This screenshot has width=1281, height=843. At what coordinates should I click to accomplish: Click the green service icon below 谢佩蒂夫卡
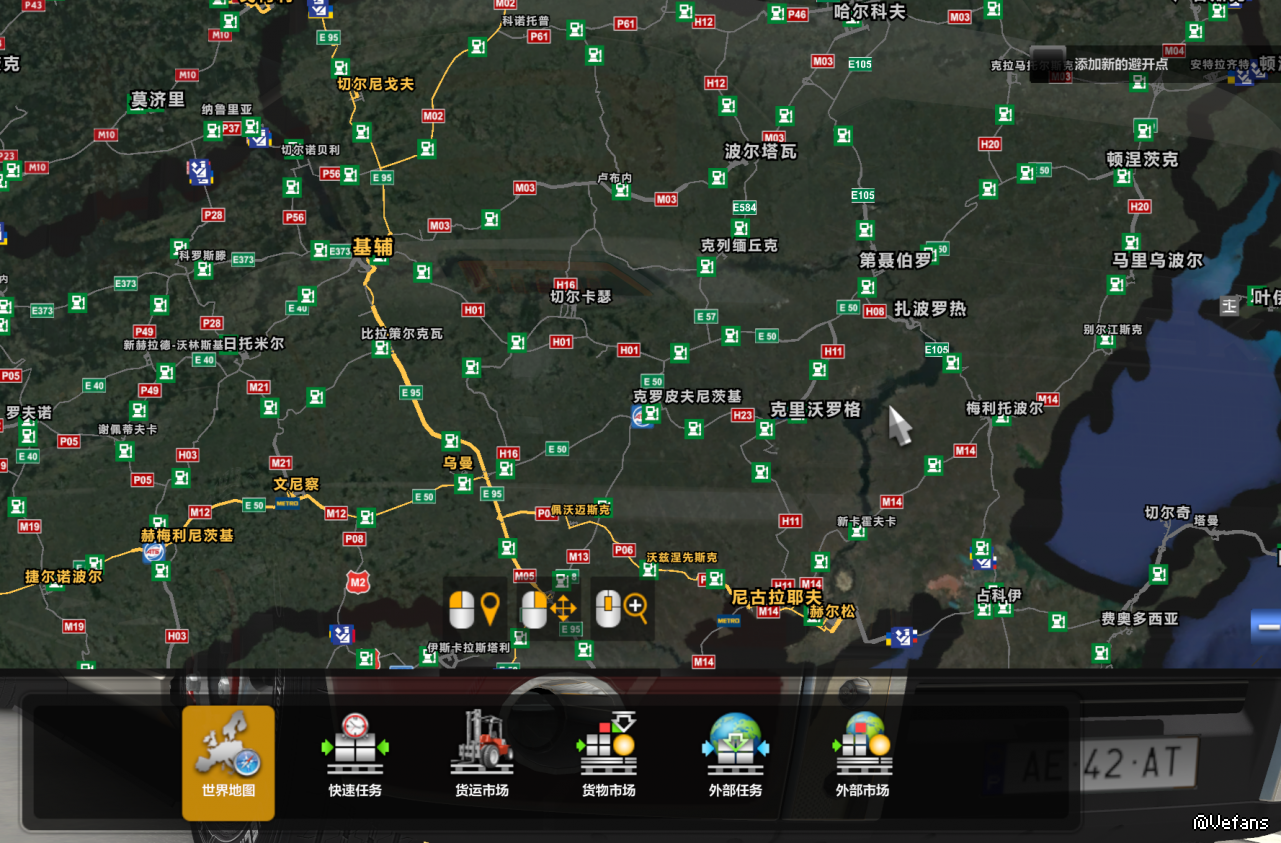[x=125, y=451]
